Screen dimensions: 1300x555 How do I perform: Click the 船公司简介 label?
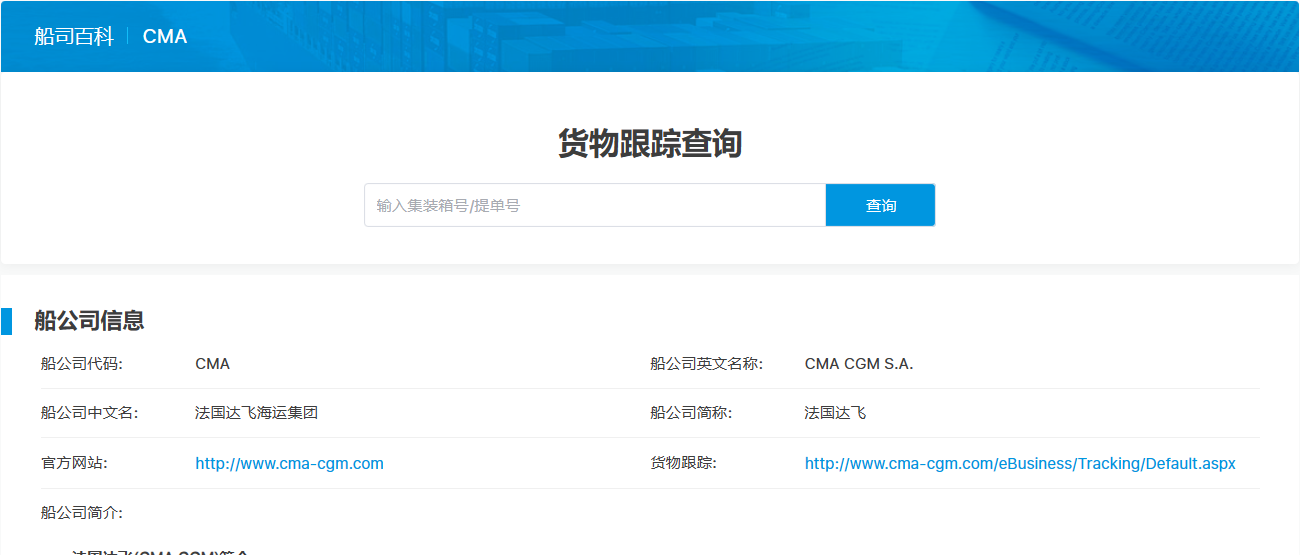(x=82, y=513)
